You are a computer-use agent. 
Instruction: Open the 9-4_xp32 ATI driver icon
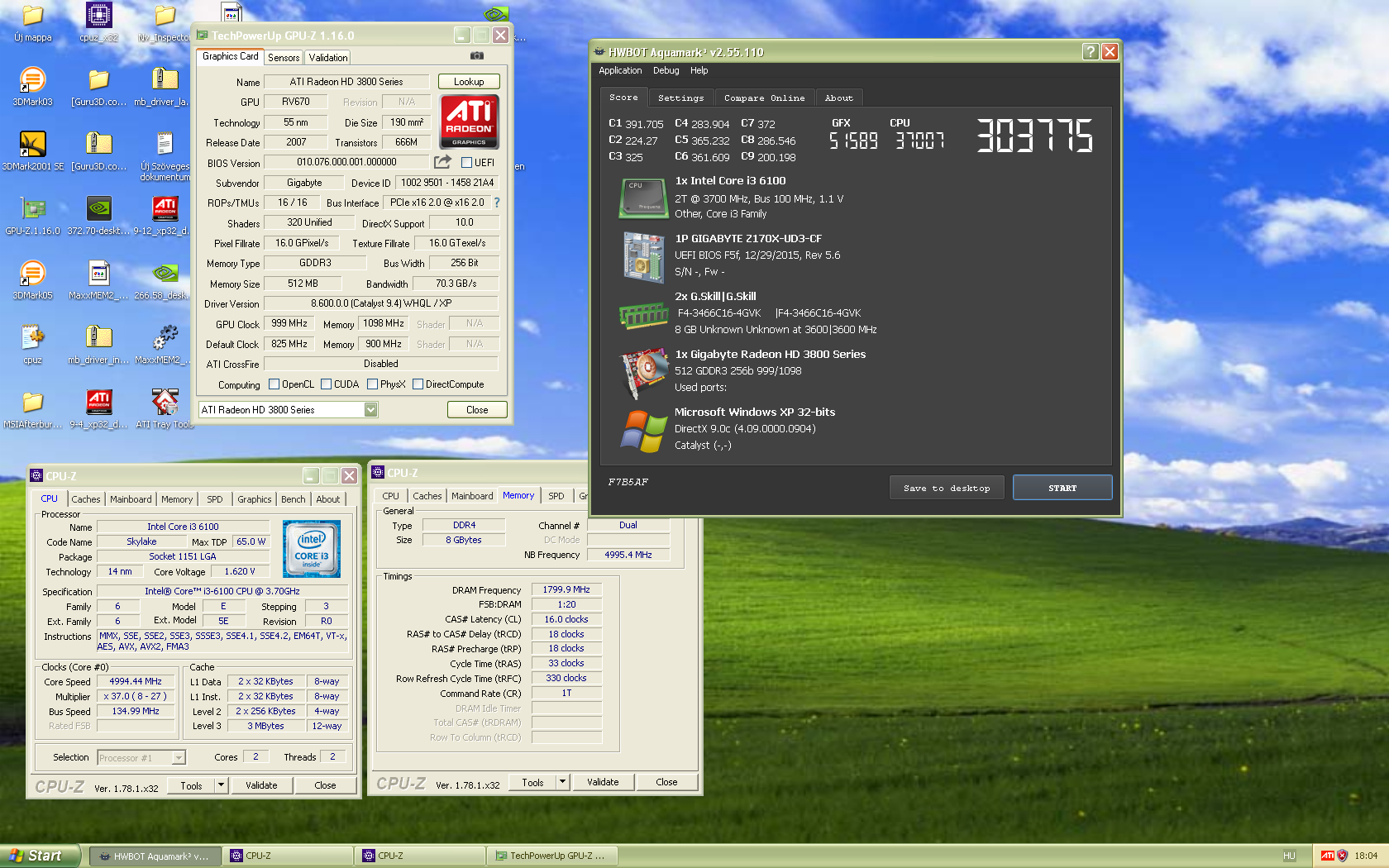(98, 409)
